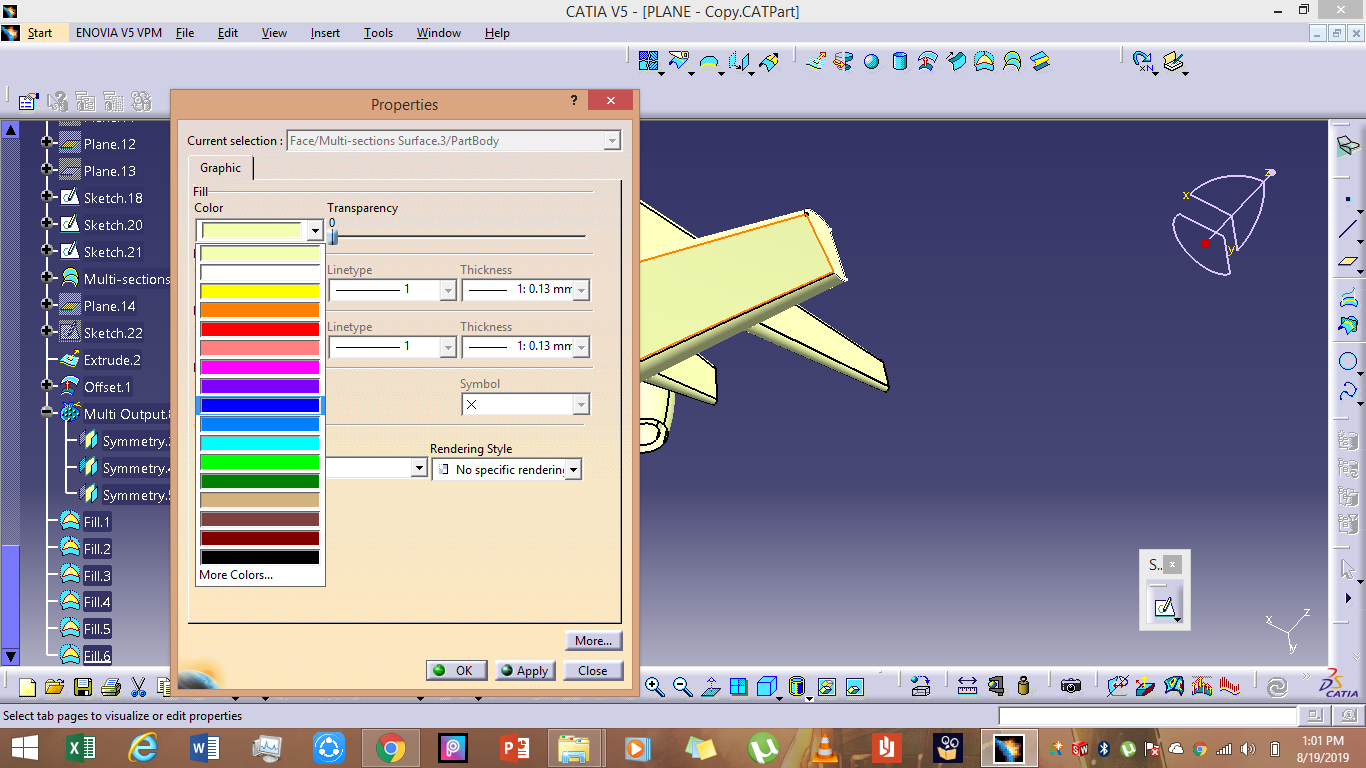The height and width of the screenshot is (768, 1366).
Task: Click the More... button
Action: pos(593,640)
